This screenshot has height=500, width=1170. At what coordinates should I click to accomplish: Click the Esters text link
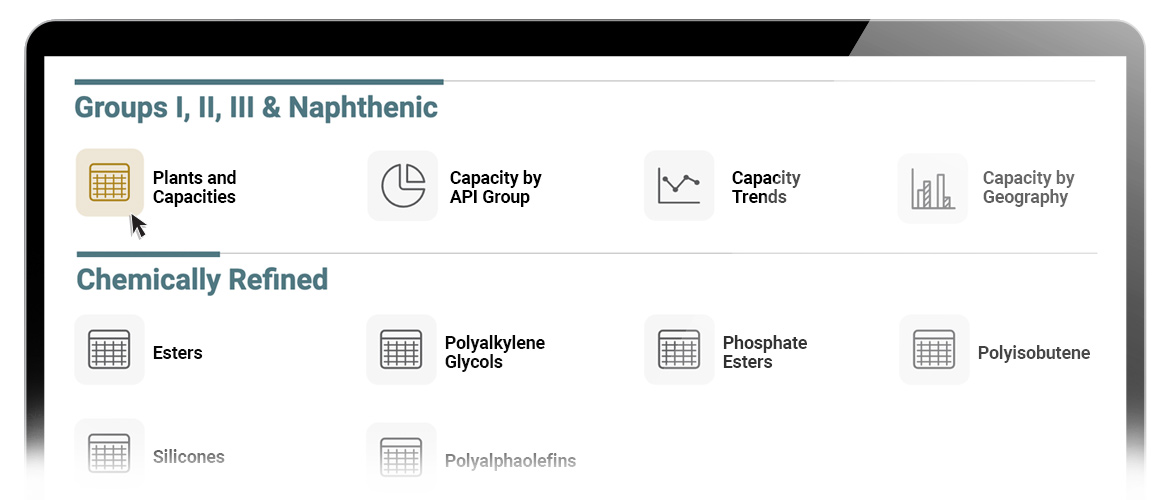point(178,353)
